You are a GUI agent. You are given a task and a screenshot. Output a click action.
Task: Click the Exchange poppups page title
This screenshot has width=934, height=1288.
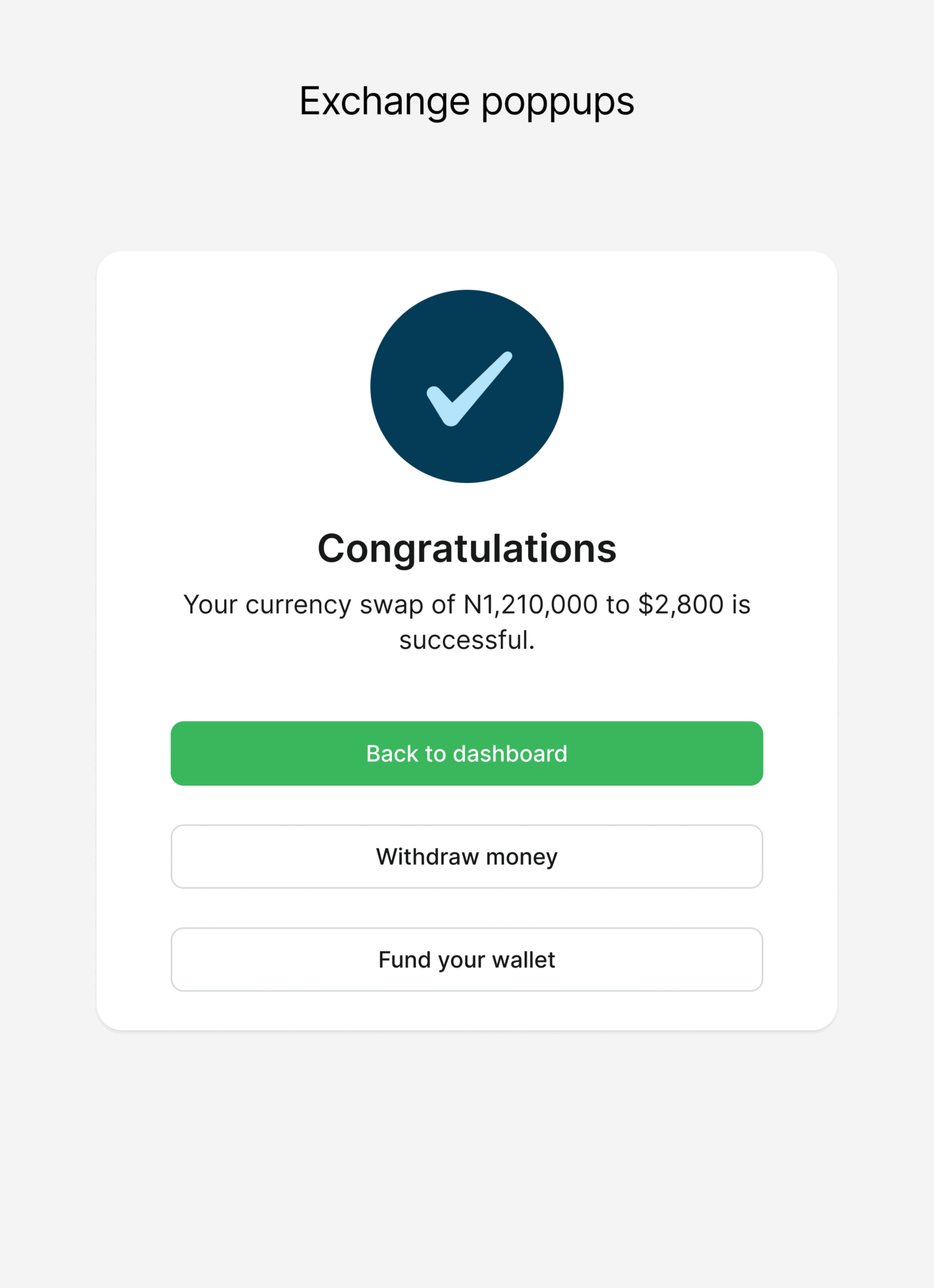[x=466, y=101]
